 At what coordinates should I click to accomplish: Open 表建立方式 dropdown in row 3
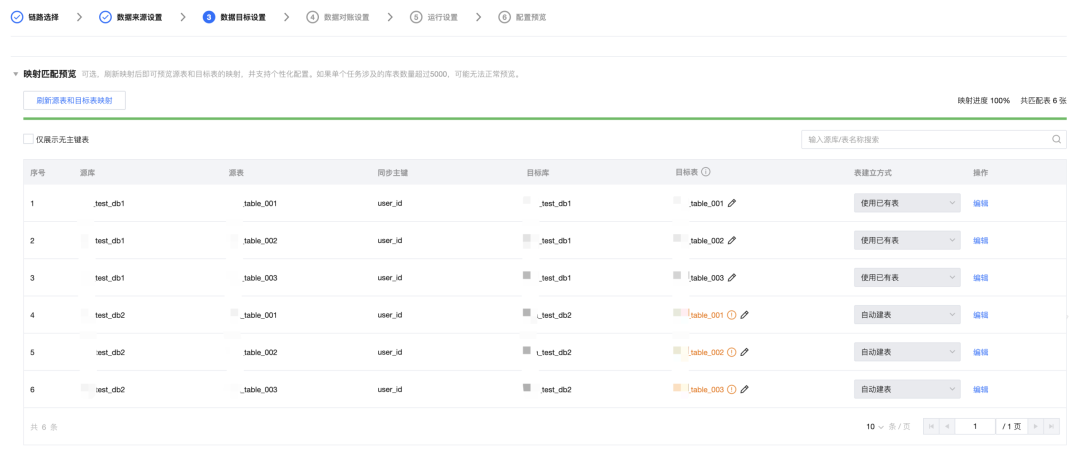click(x=906, y=278)
